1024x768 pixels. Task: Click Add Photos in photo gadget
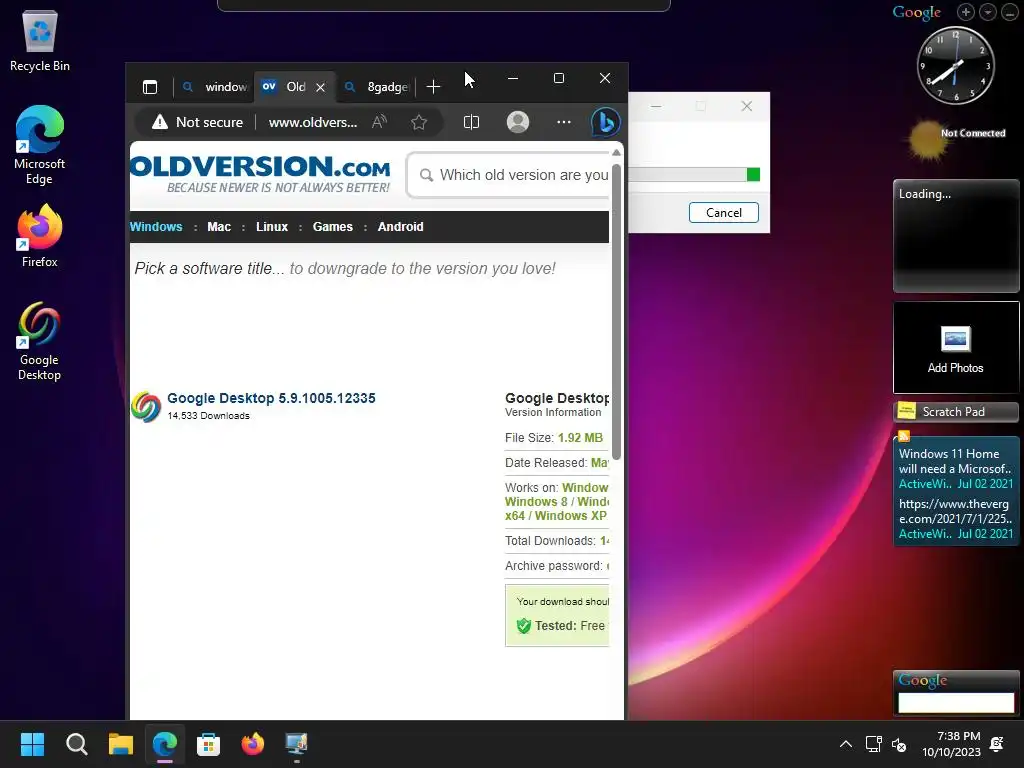click(x=955, y=349)
